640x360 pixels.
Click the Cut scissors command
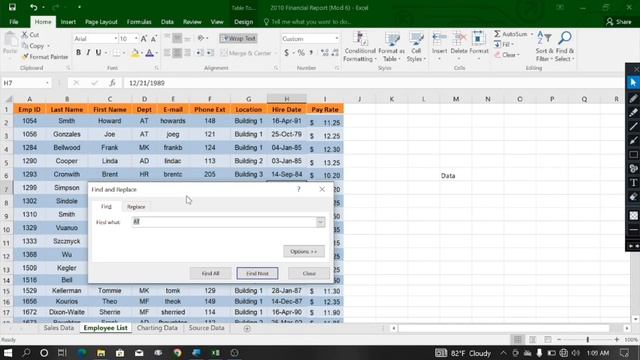[x=30, y=35]
